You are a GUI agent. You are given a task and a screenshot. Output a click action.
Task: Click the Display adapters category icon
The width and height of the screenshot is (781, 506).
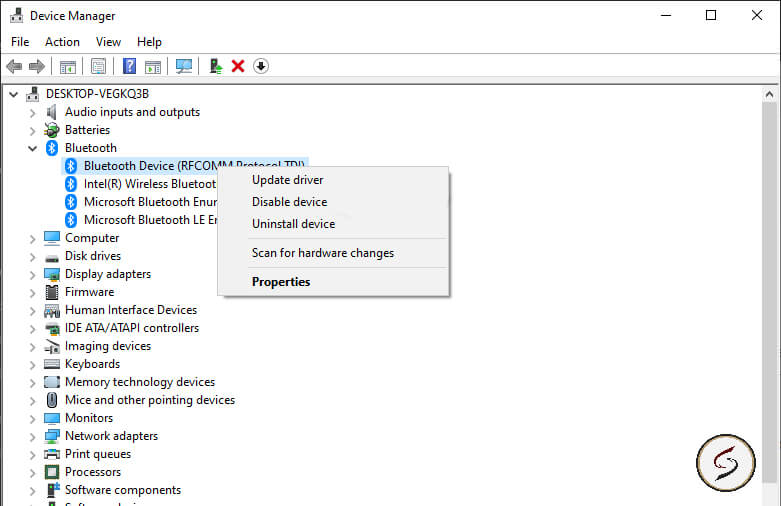pos(52,274)
